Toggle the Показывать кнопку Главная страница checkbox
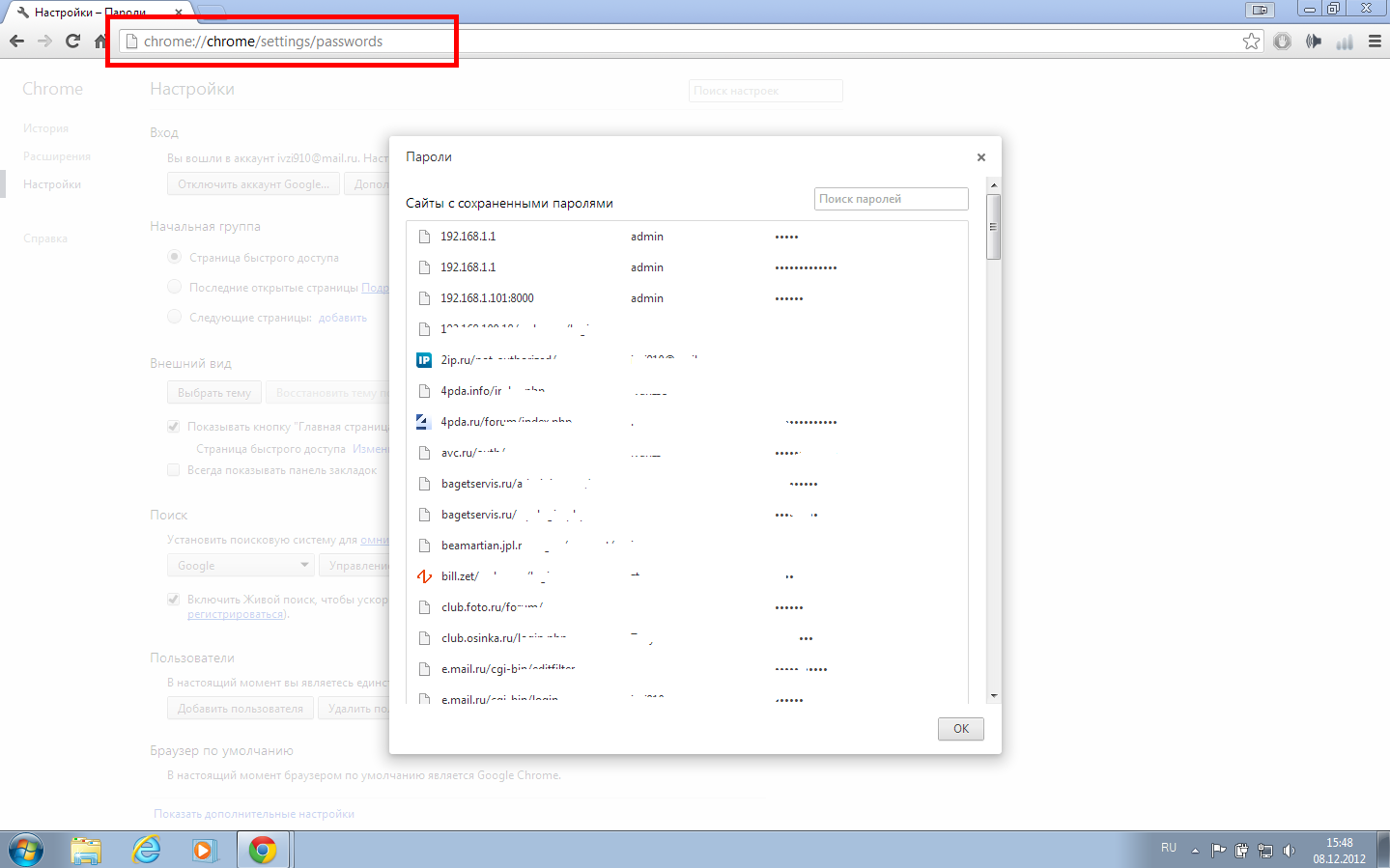 (174, 426)
